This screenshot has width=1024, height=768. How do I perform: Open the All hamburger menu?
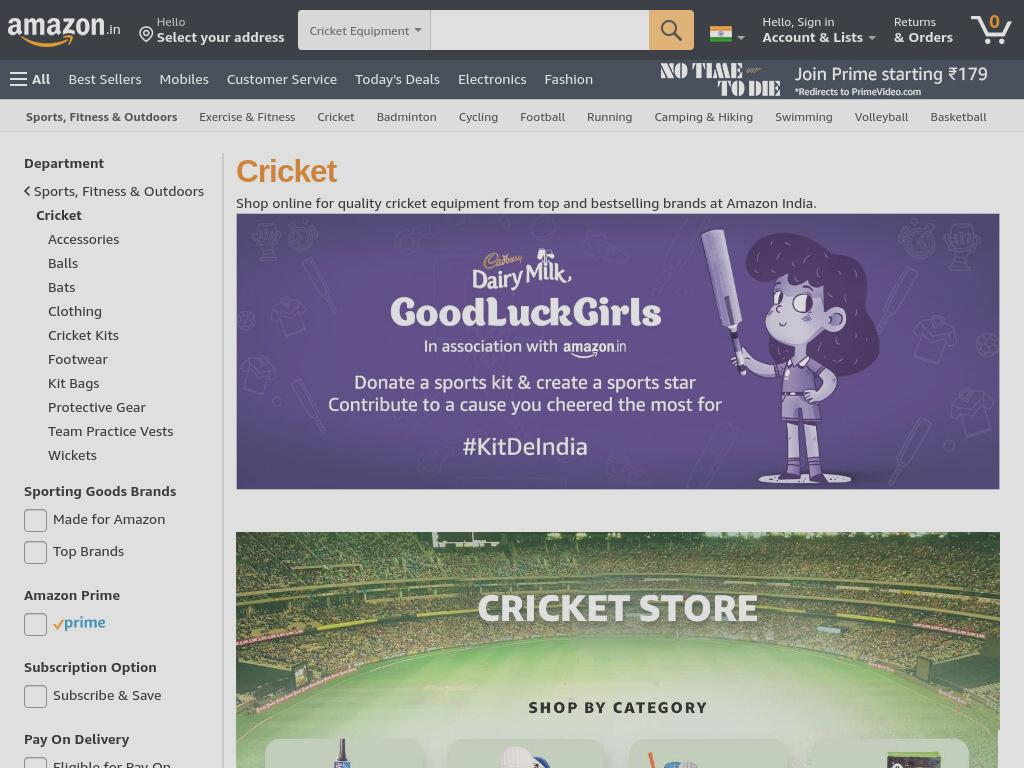click(30, 79)
